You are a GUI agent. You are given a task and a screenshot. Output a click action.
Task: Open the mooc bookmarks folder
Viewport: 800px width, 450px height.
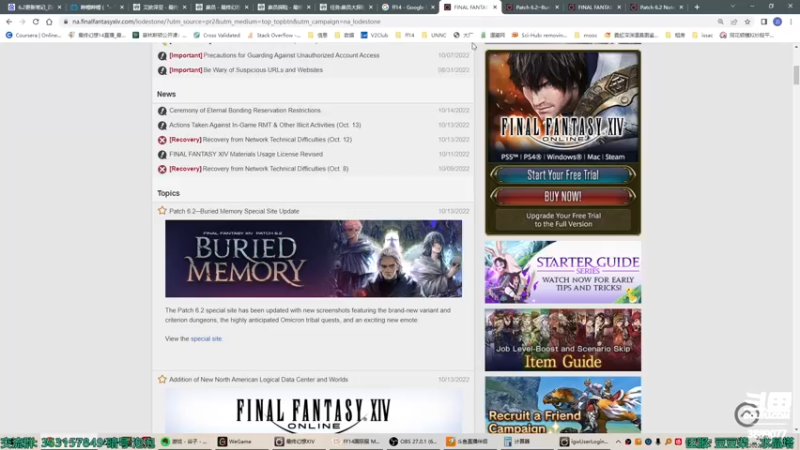(x=586, y=35)
